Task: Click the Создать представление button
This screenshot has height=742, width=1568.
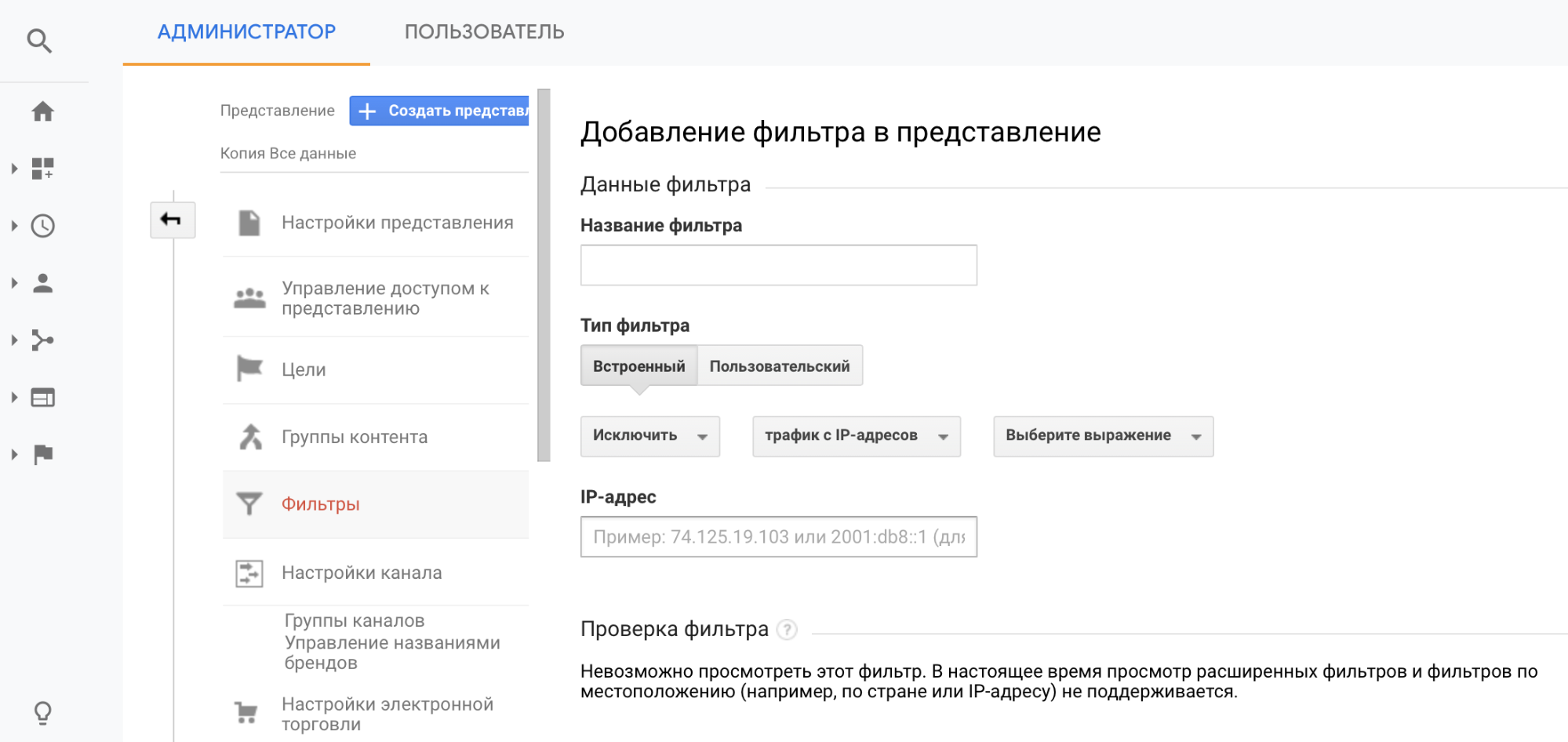Action: click(x=439, y=111)
